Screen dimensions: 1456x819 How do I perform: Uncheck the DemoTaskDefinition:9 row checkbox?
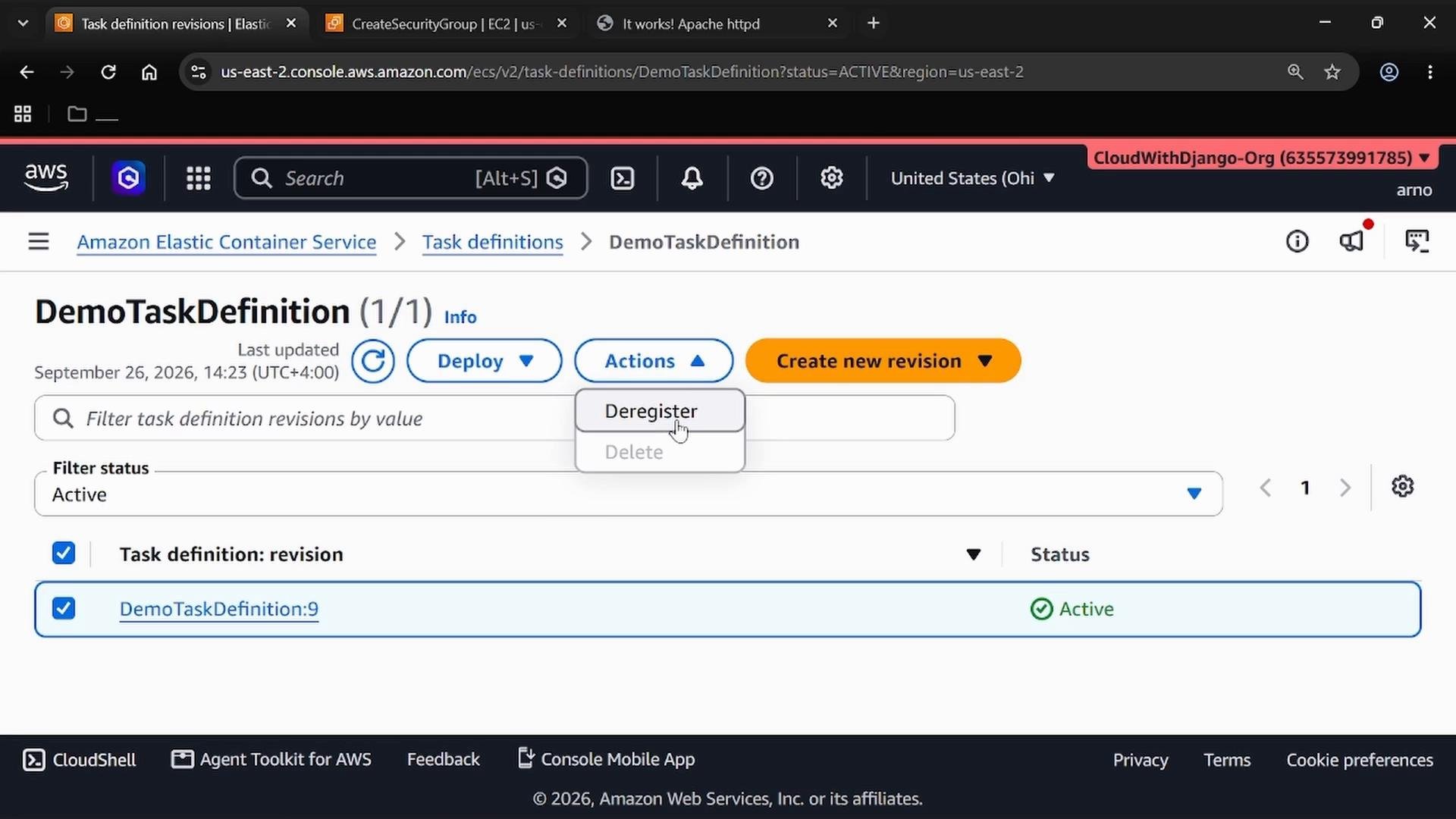pyautogui.click(x=64, y=609)
